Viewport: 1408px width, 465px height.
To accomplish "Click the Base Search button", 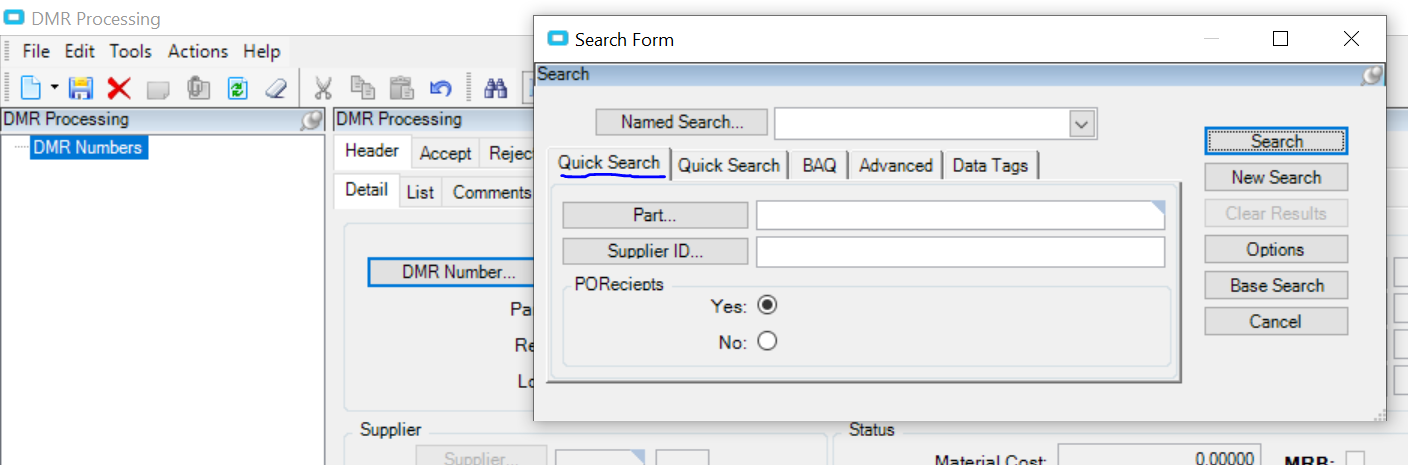I will (1276, 285).
